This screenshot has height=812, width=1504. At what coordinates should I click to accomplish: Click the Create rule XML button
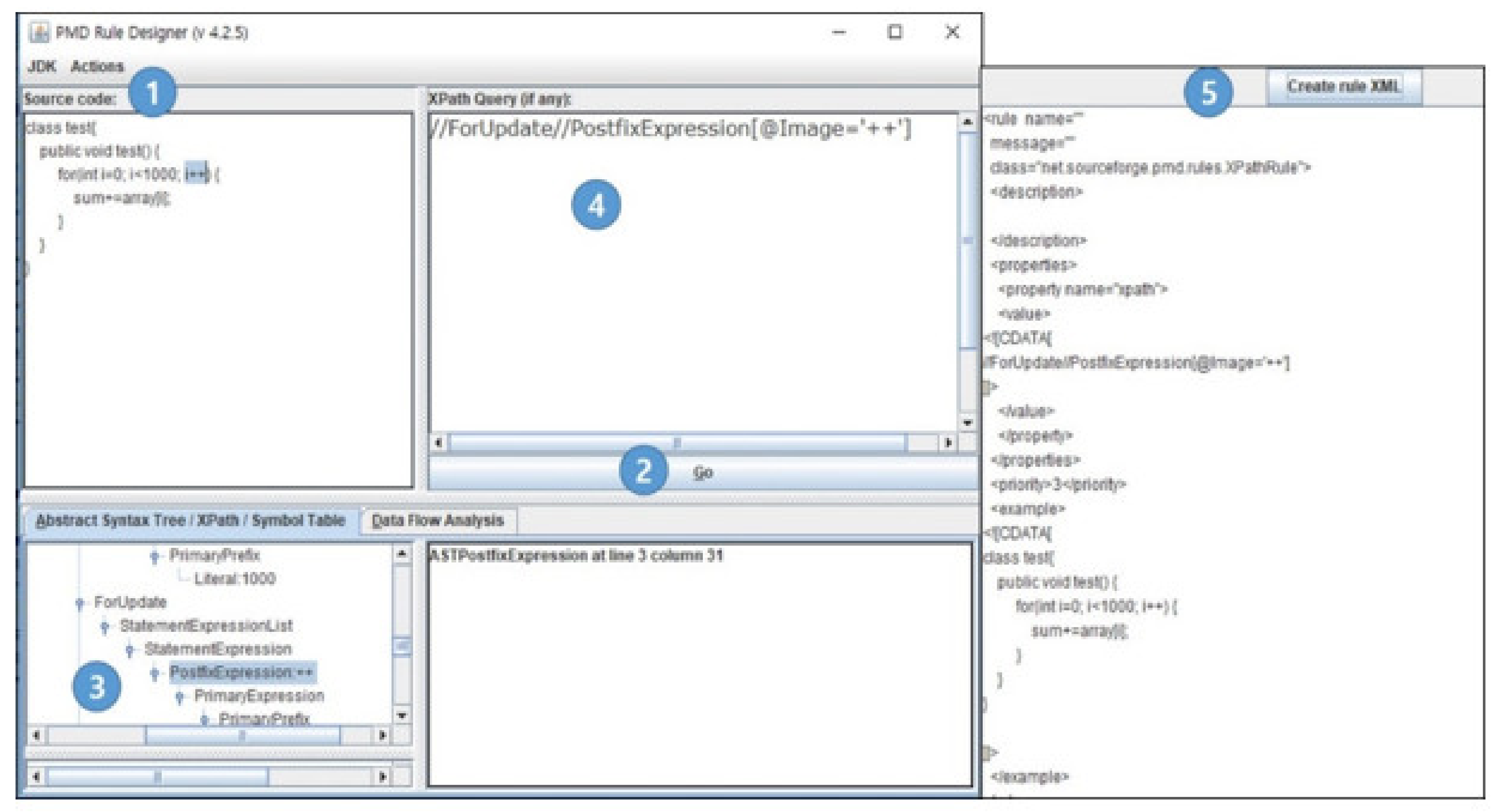coord(1344,86)
